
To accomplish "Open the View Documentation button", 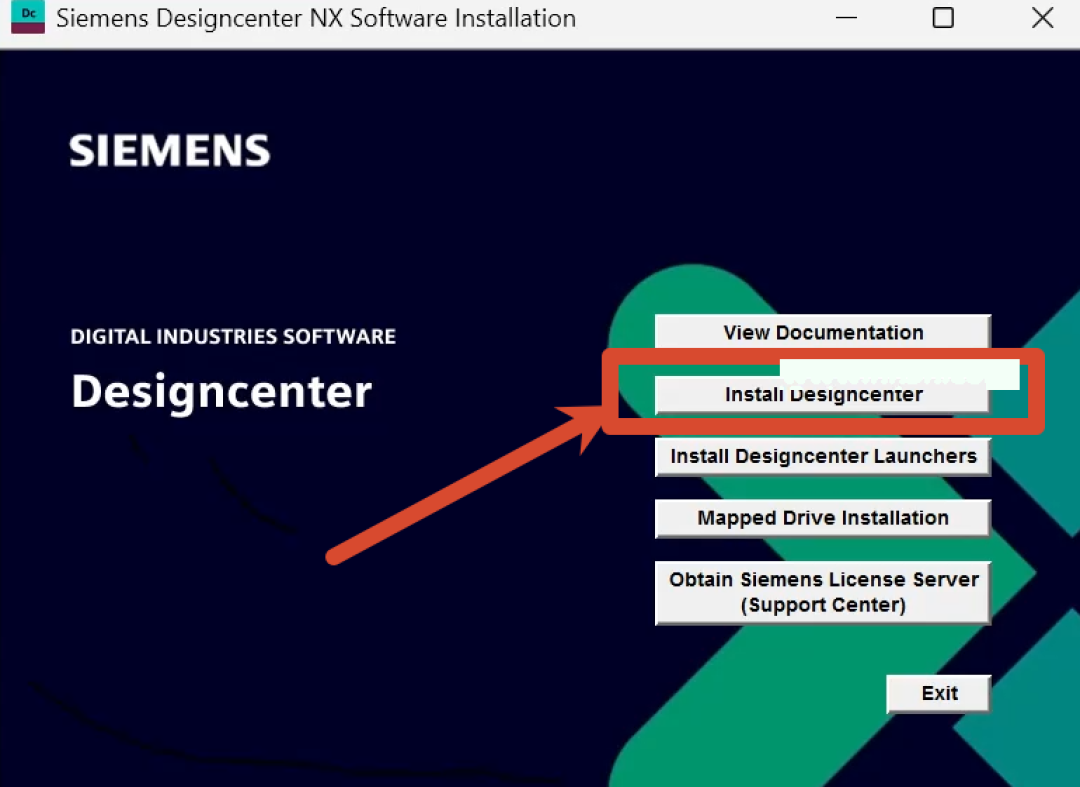I will [x=822, y=332].
